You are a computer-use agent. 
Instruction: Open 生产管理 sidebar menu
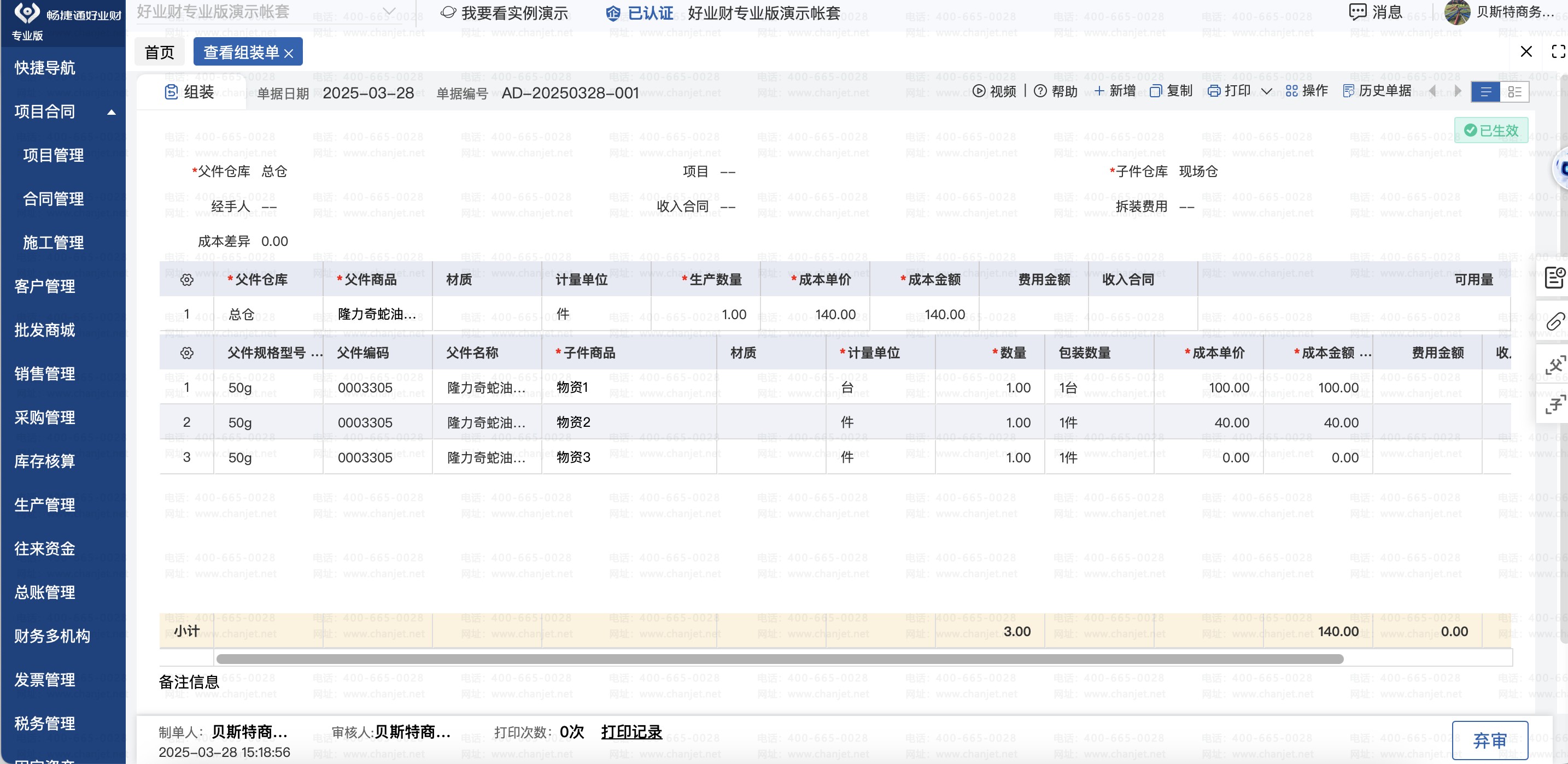44,505
